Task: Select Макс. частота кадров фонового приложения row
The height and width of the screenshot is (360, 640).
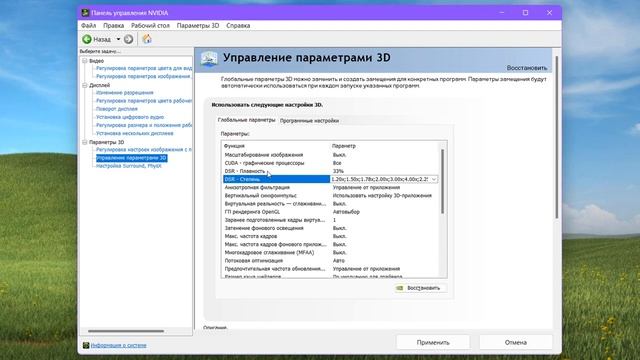Action: 331,244
